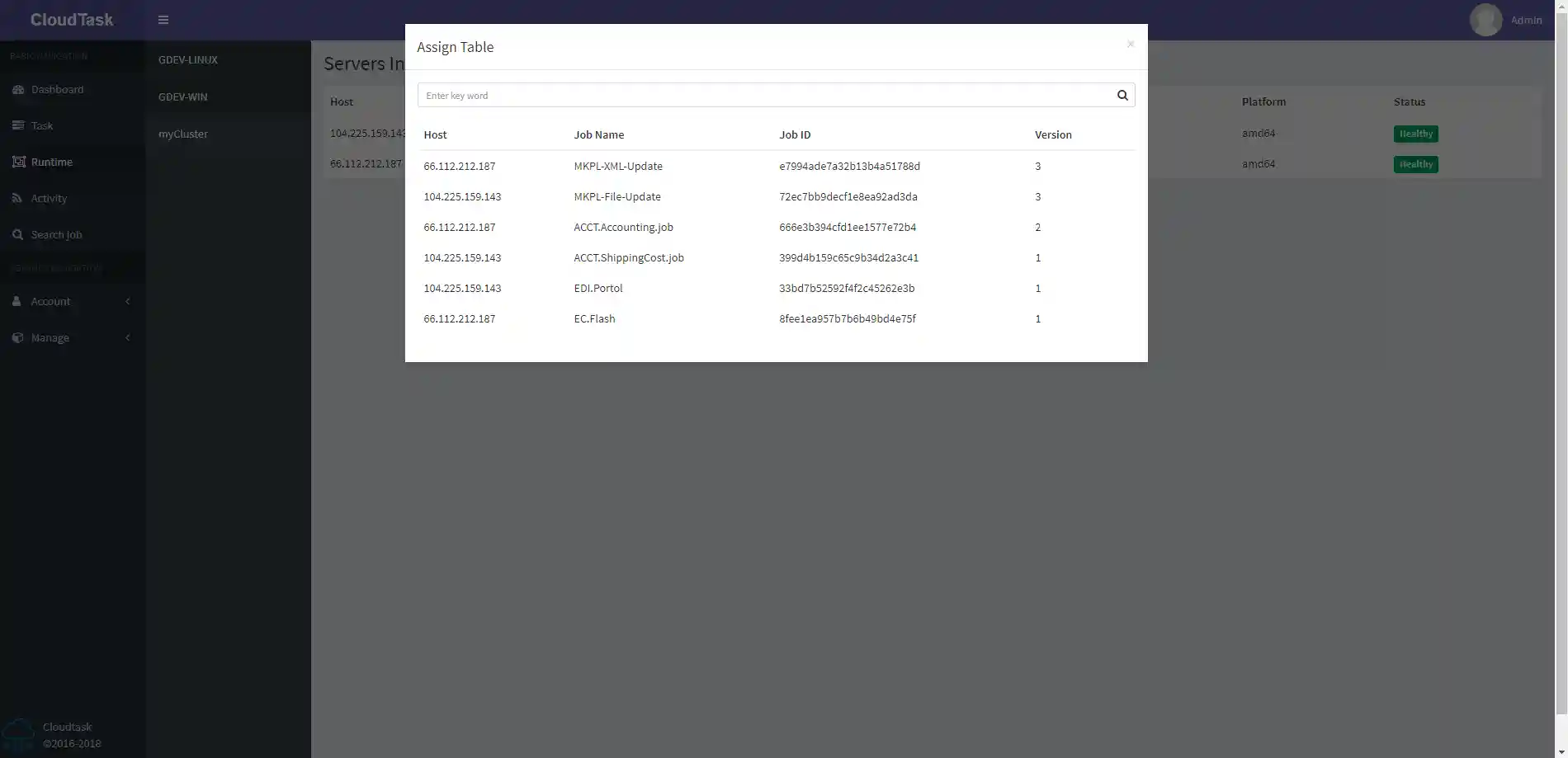Click the Healthy badge for 104.225.159.143 server
The image size is (1568, 758).
click(1415, 134)
